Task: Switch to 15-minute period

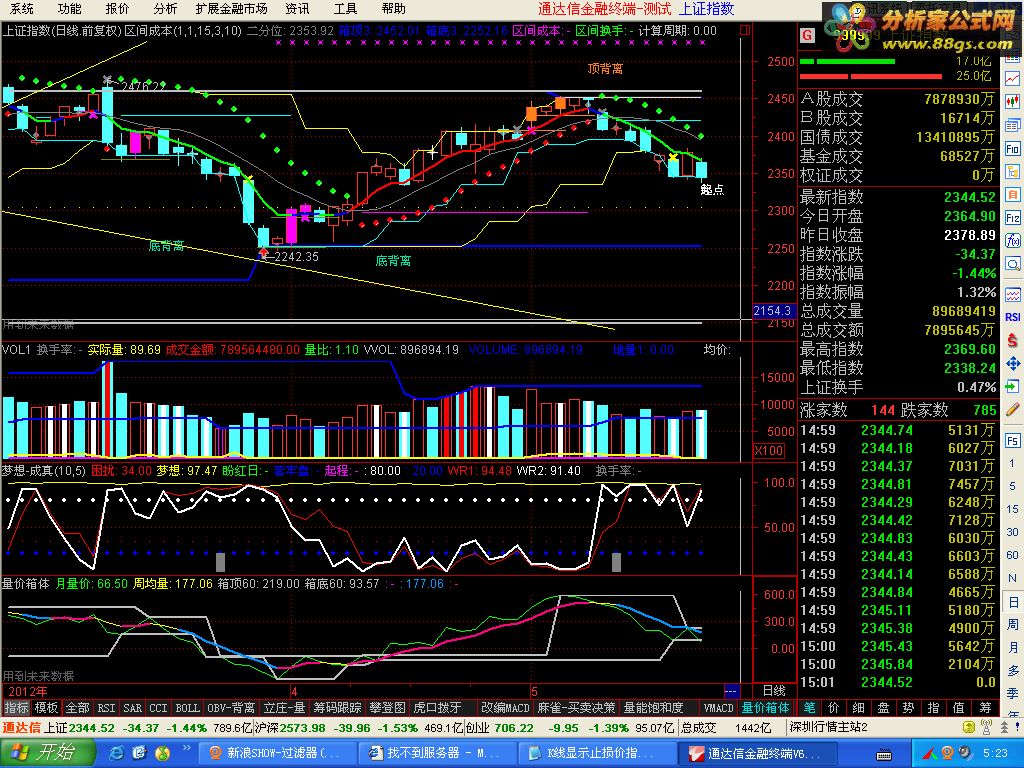Action: 1013,509
